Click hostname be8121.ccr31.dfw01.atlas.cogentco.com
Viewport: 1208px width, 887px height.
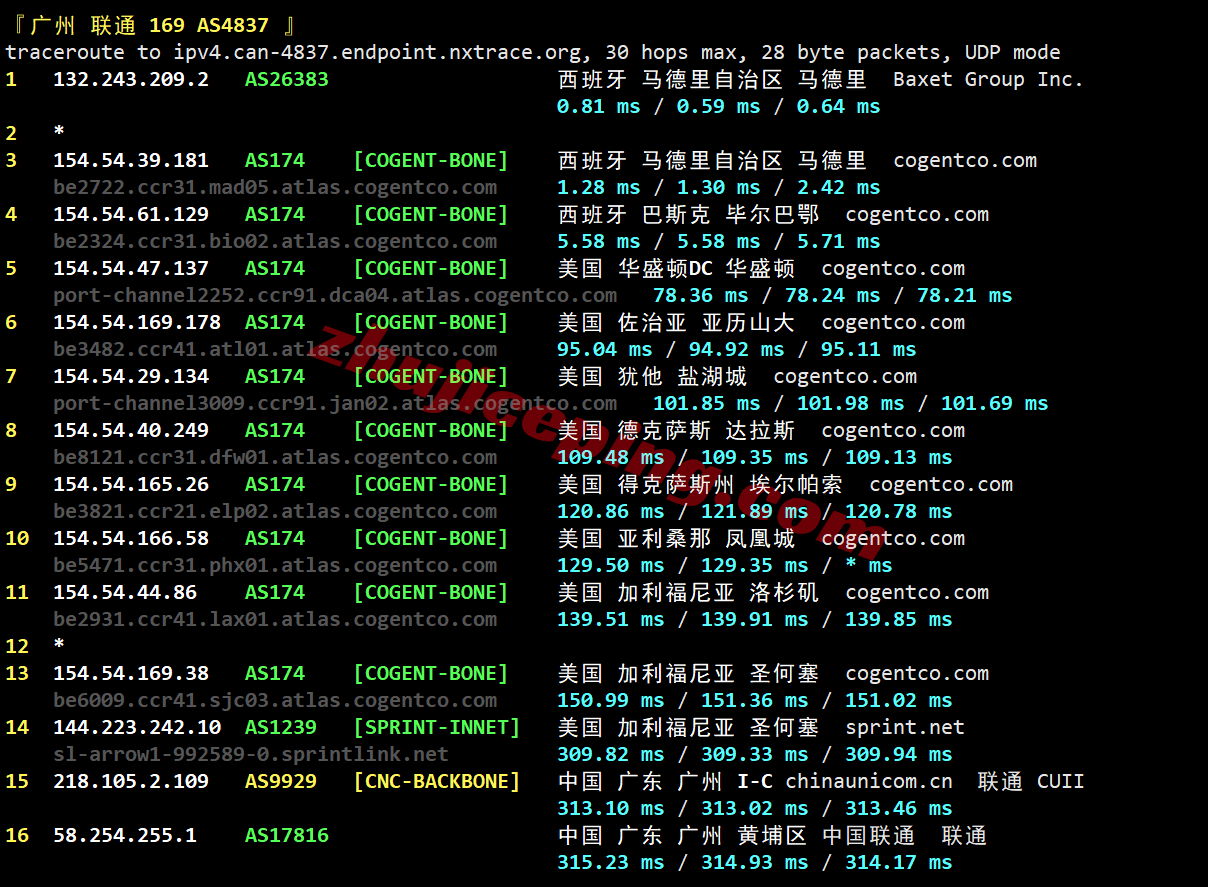[x=275, y=457]
